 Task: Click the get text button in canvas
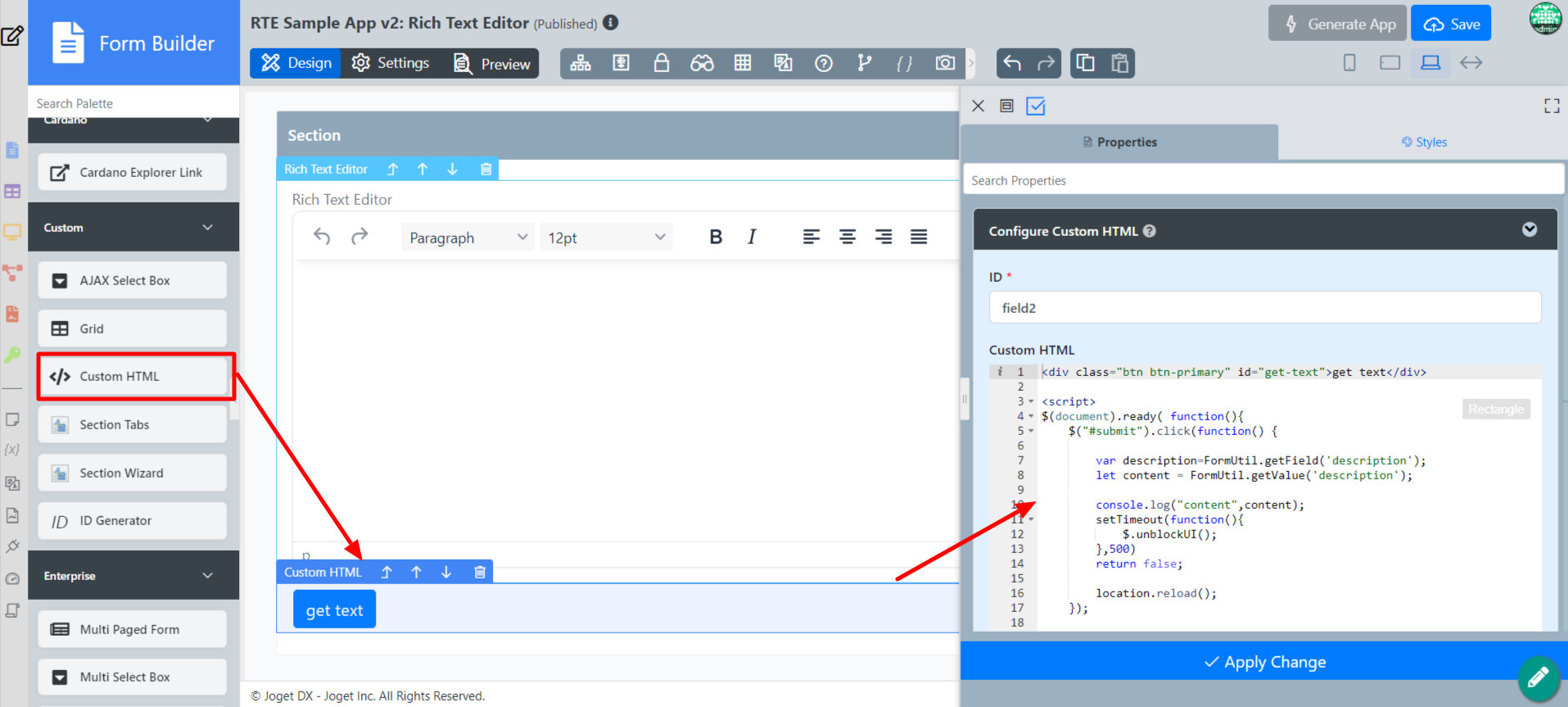(334, 610)
